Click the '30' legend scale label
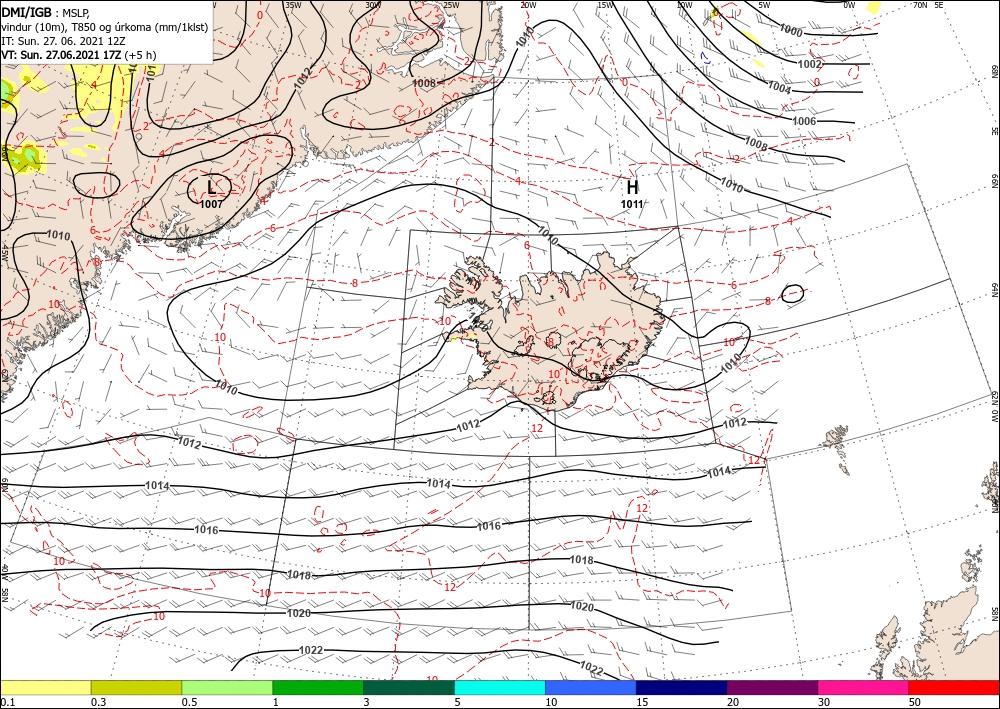This screenshot has height=709, width=1000. [825, 702]
